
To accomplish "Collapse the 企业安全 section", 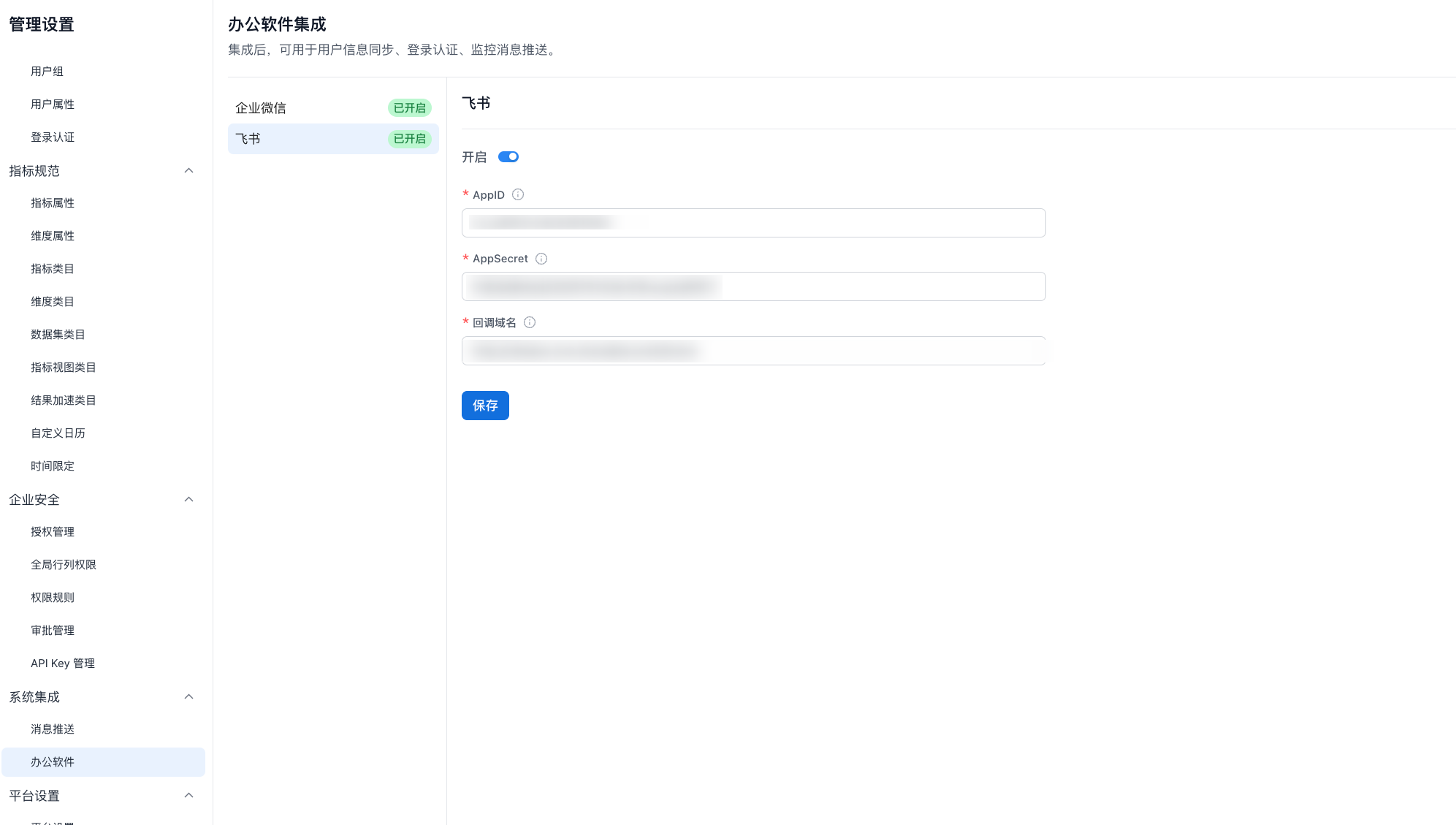I will click(x=188, y=499).
